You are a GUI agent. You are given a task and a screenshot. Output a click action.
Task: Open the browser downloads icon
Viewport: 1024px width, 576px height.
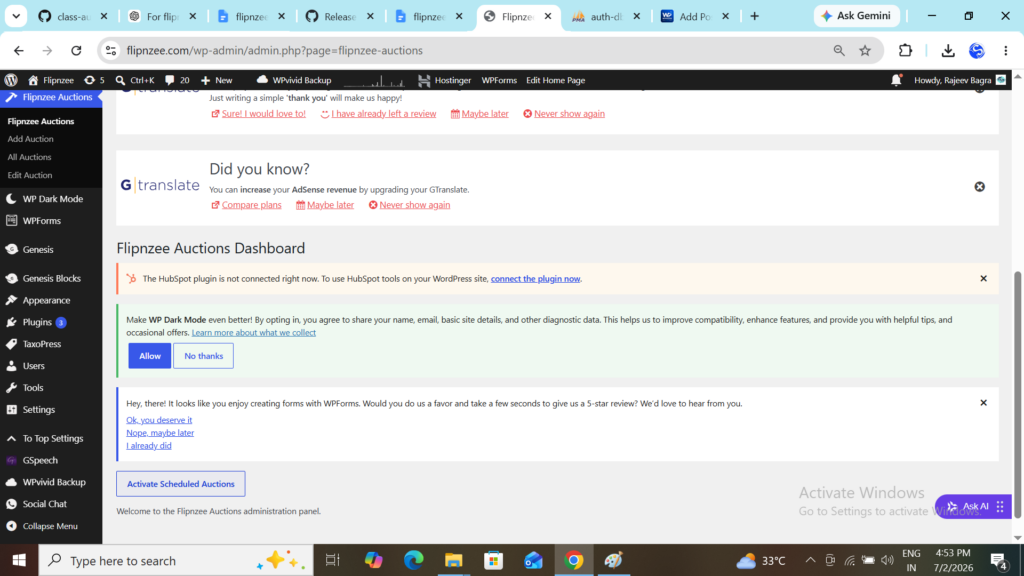[948, 50]
